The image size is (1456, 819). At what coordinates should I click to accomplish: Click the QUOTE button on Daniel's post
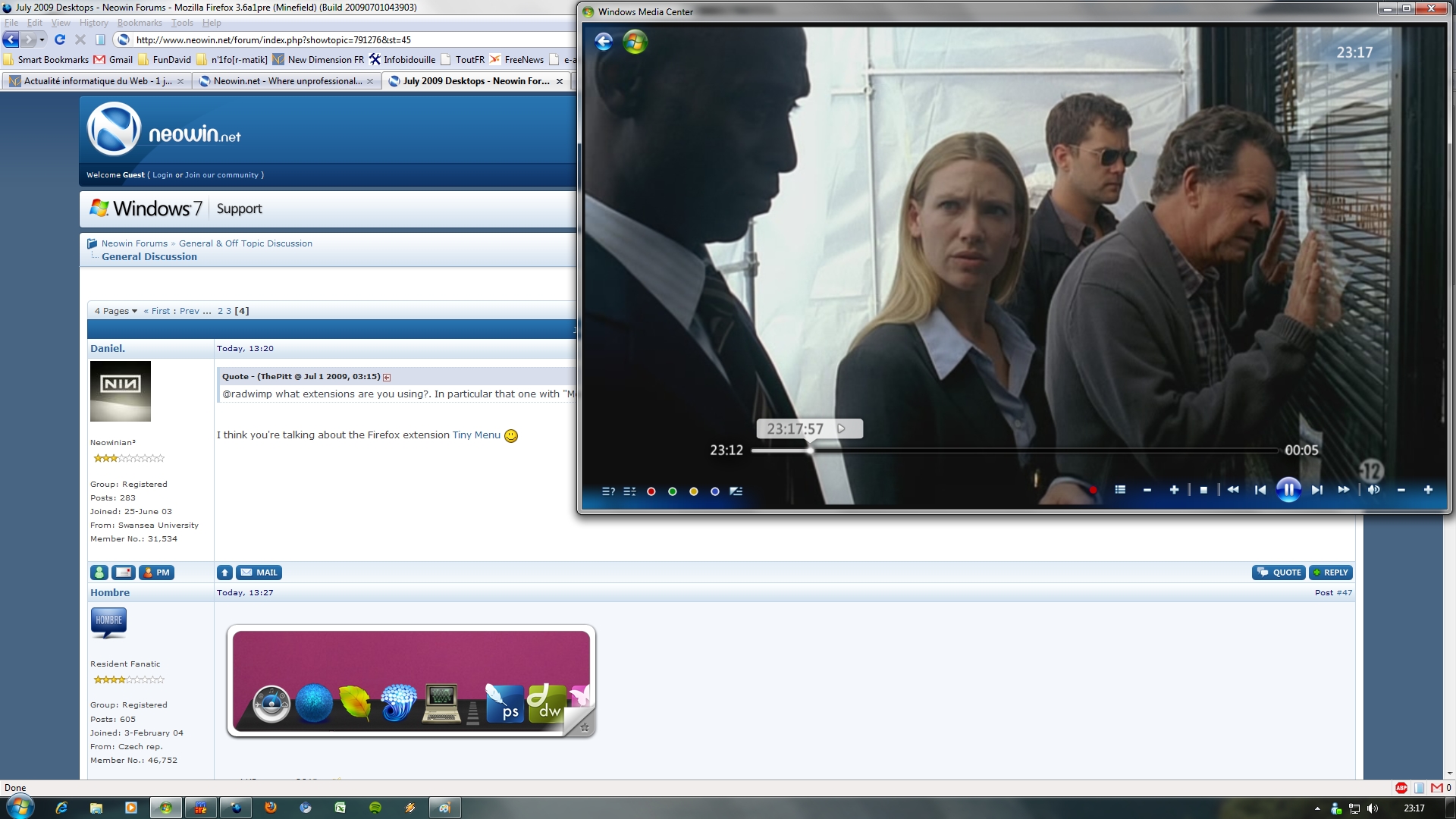click(1279, 573)
